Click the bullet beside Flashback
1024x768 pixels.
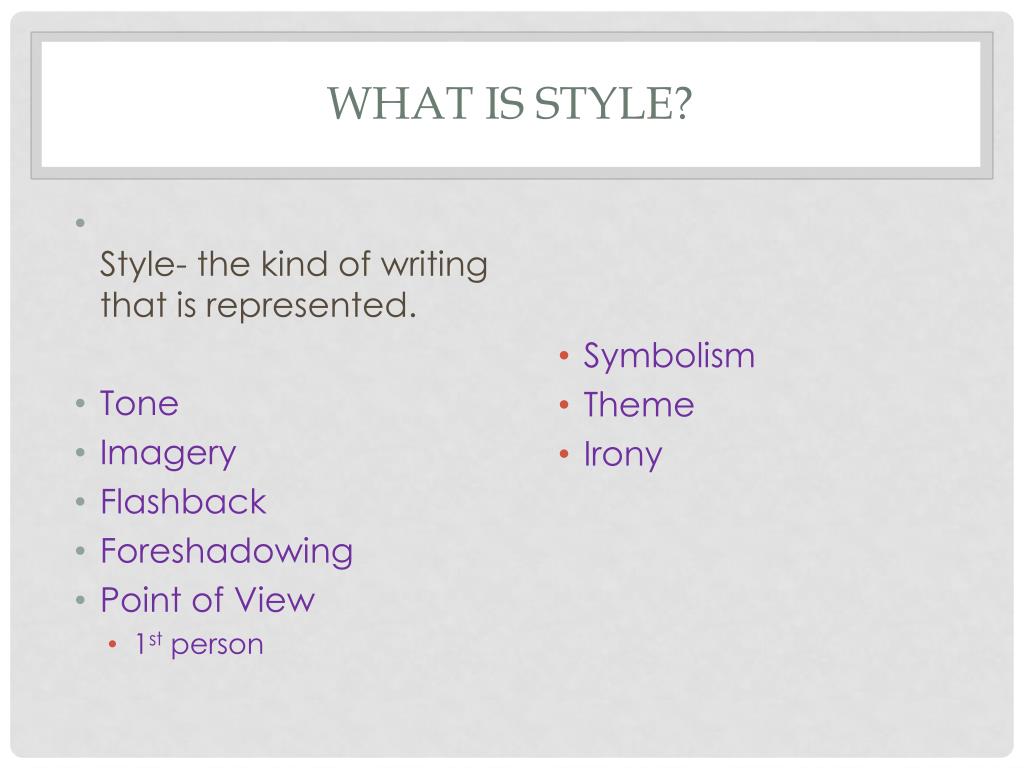[80, 502]
